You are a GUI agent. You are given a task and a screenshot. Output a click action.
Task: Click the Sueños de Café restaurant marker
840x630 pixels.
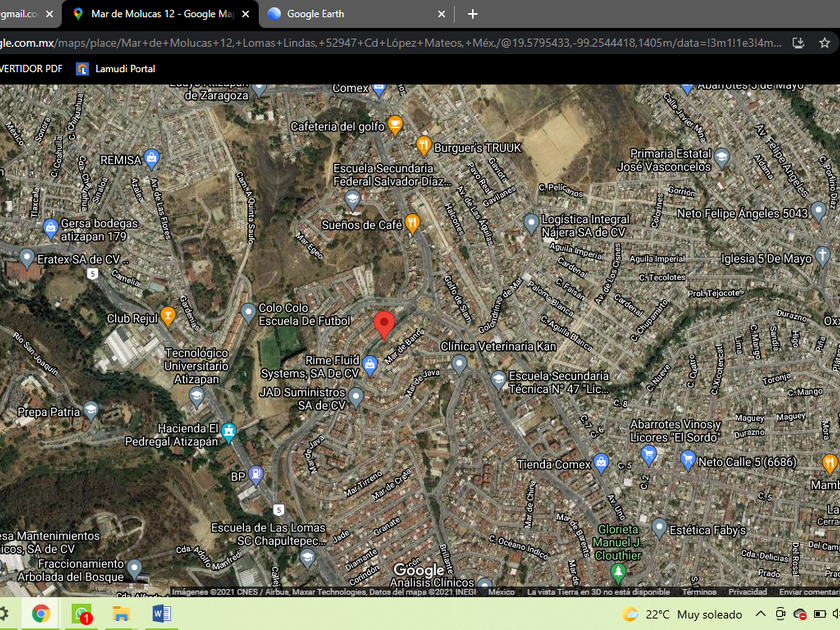[x=412, y=224]
